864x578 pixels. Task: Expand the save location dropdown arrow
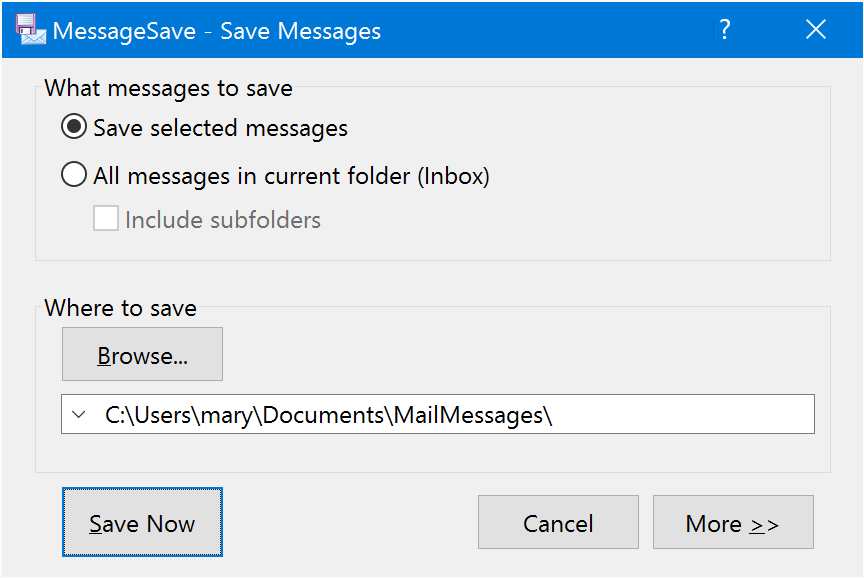click(80, 415)
